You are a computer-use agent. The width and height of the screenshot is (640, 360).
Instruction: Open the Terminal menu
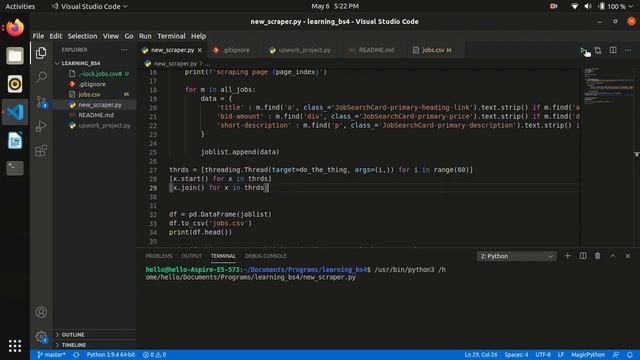point(171,36)
